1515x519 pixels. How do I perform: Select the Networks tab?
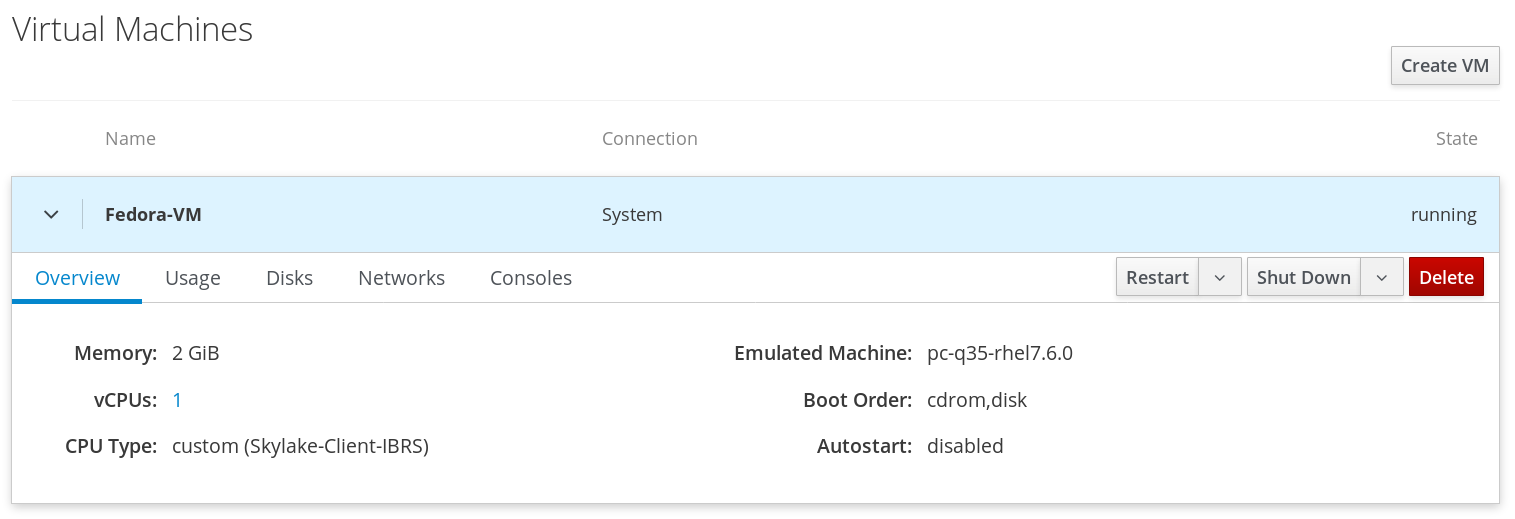pyautogui.click(x=401, y=278)
